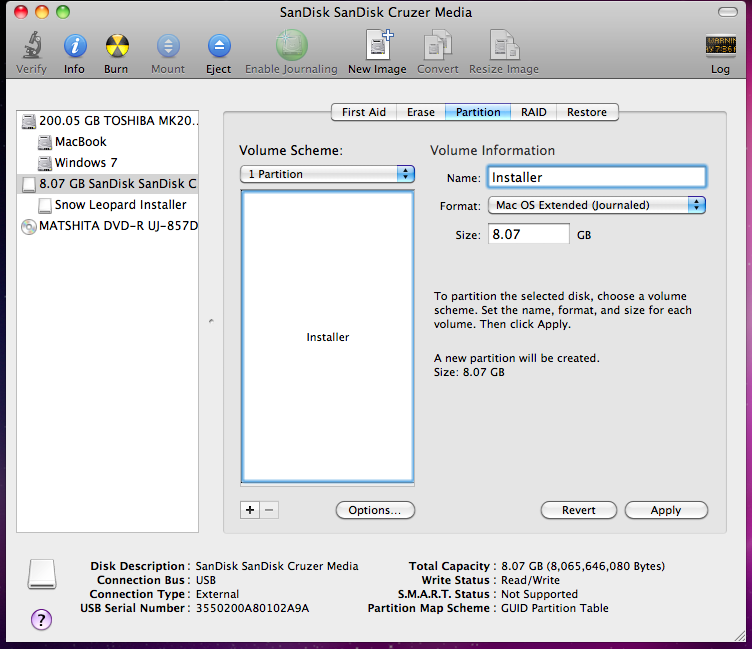Add a partition with the plus button
This screenshot has width=752, height=649.
(x=250, y=510)
